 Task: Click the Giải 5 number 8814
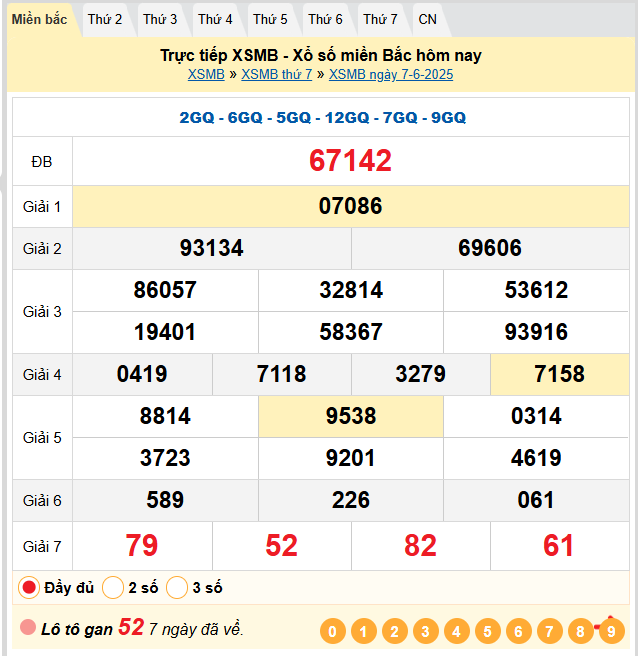click(x=165, y=416)
